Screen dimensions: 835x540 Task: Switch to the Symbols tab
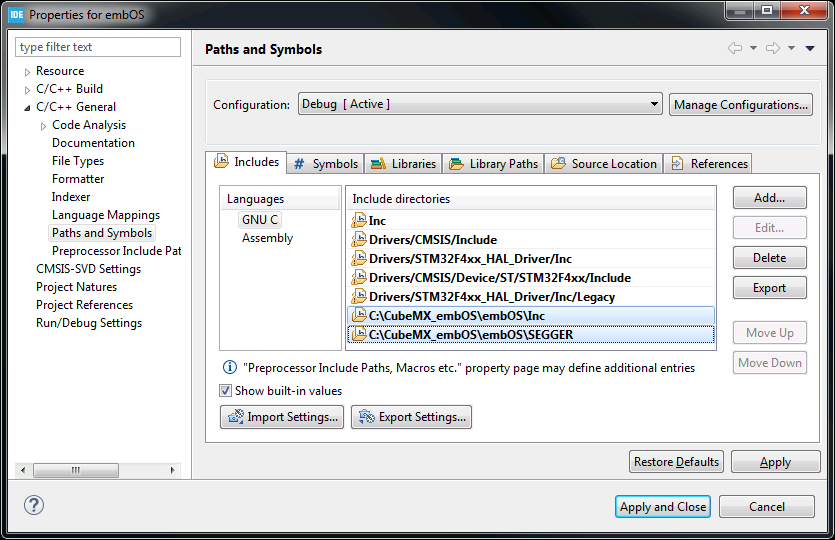coord(325,164)
